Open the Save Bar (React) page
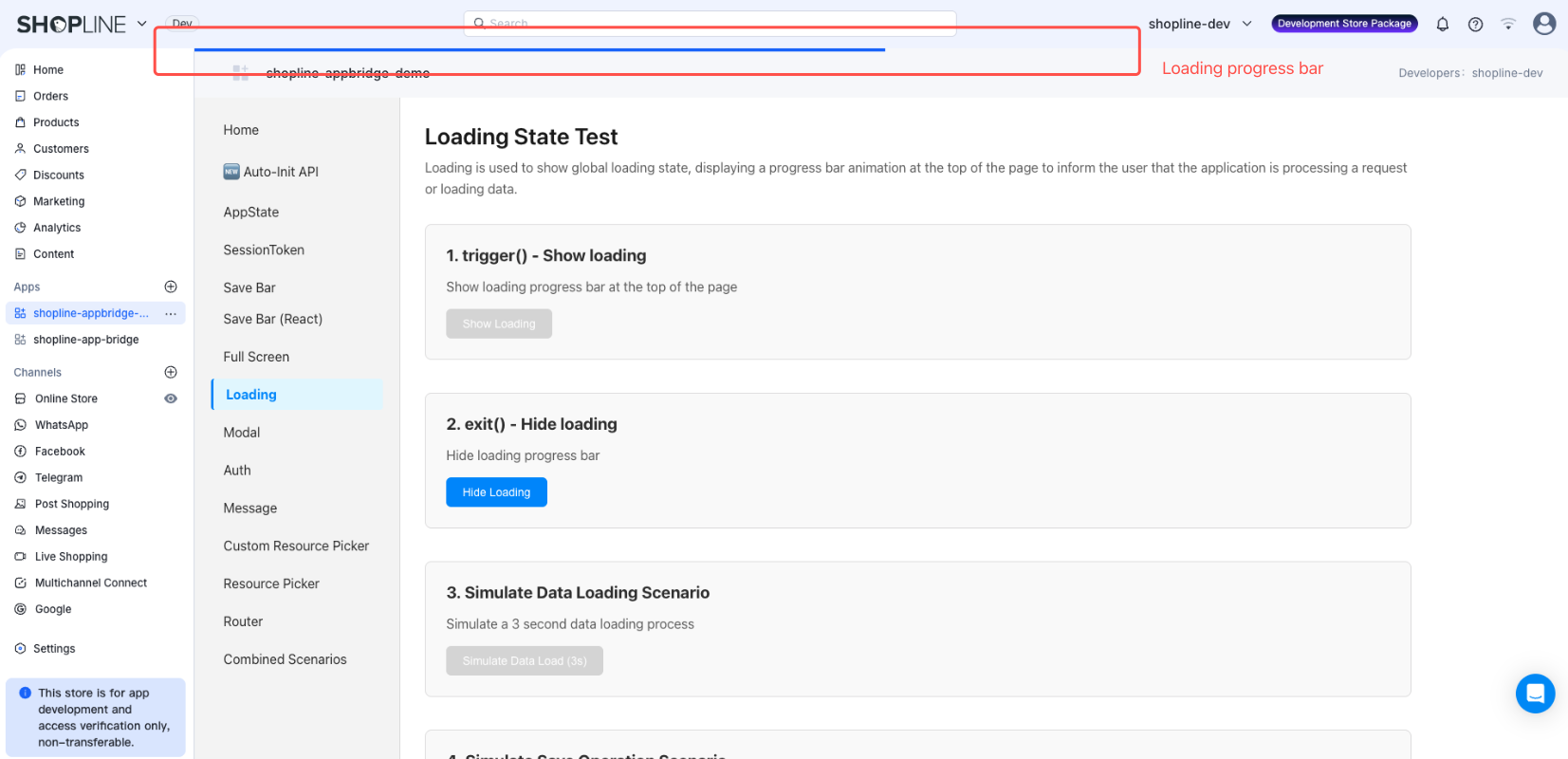The image size is (1568, 759). (273, 319)
